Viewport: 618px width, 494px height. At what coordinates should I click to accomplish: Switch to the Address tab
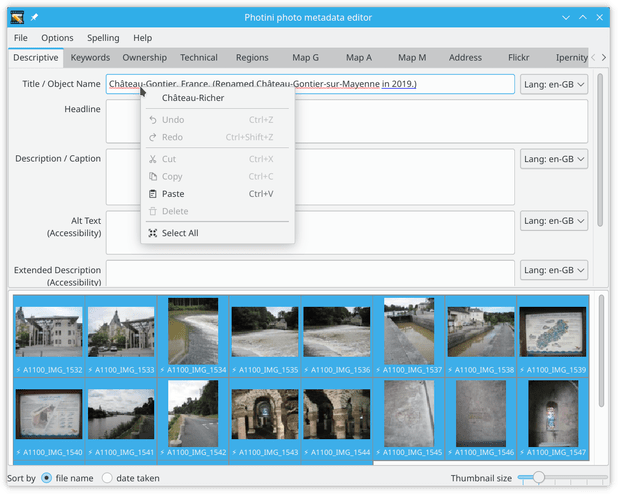465,58
